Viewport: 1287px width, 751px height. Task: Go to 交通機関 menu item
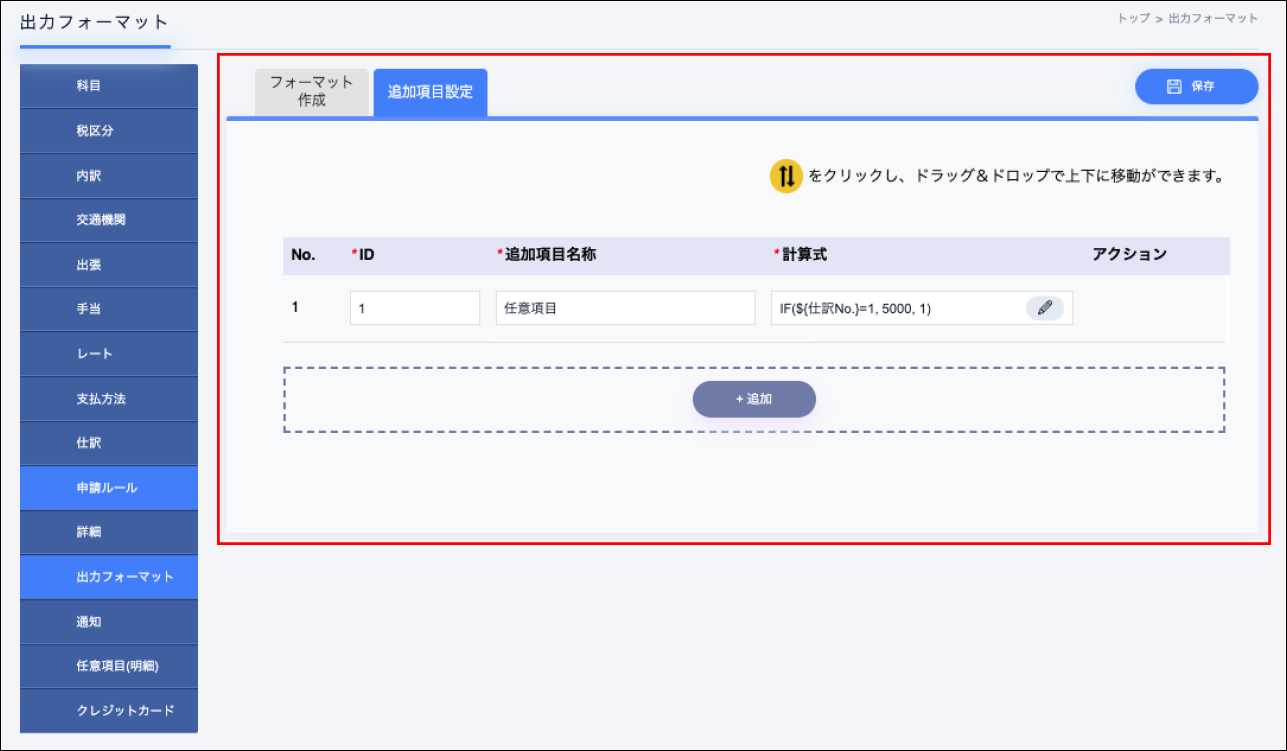[x=109, y=220]
